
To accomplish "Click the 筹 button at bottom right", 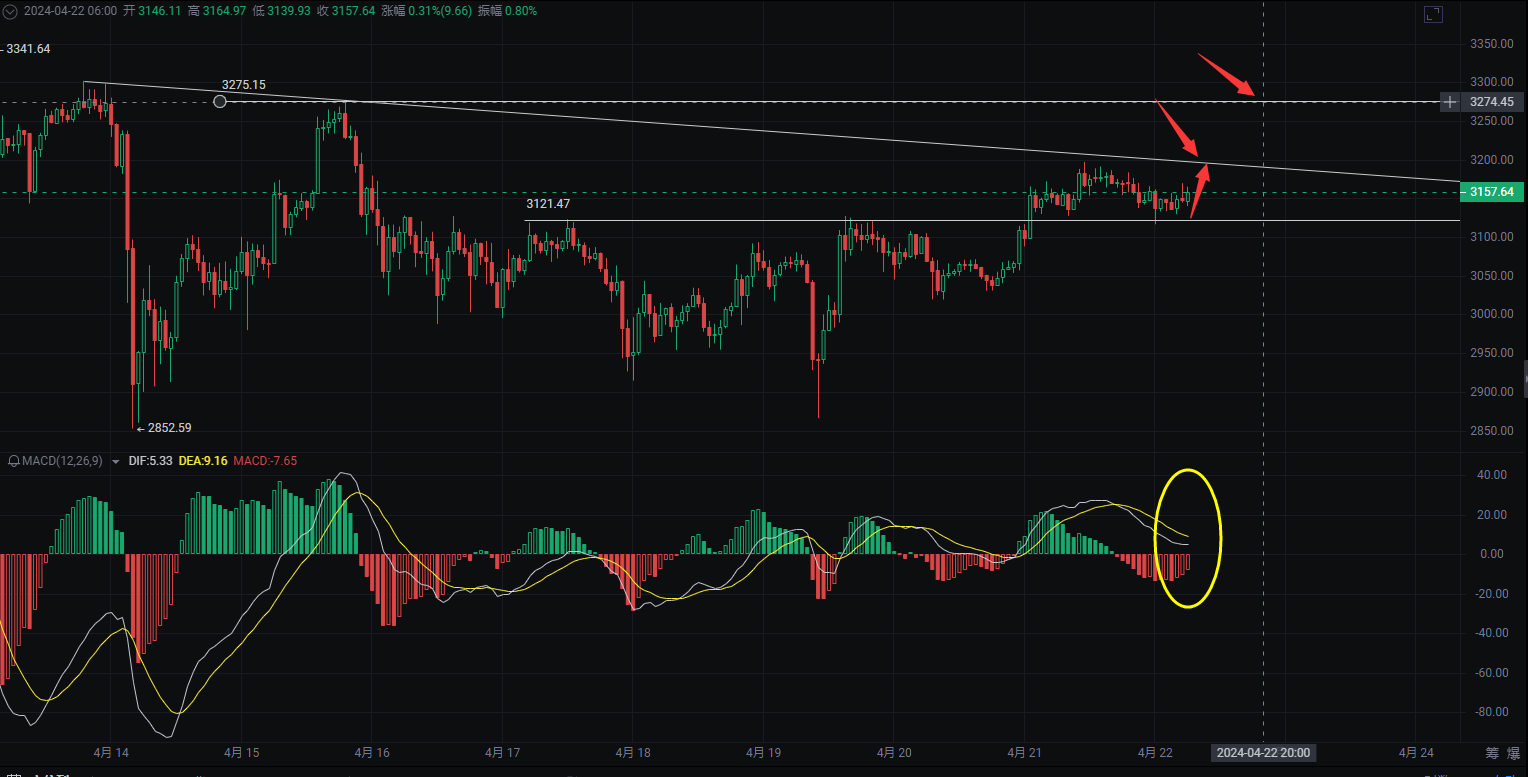I will [1490, 753].
